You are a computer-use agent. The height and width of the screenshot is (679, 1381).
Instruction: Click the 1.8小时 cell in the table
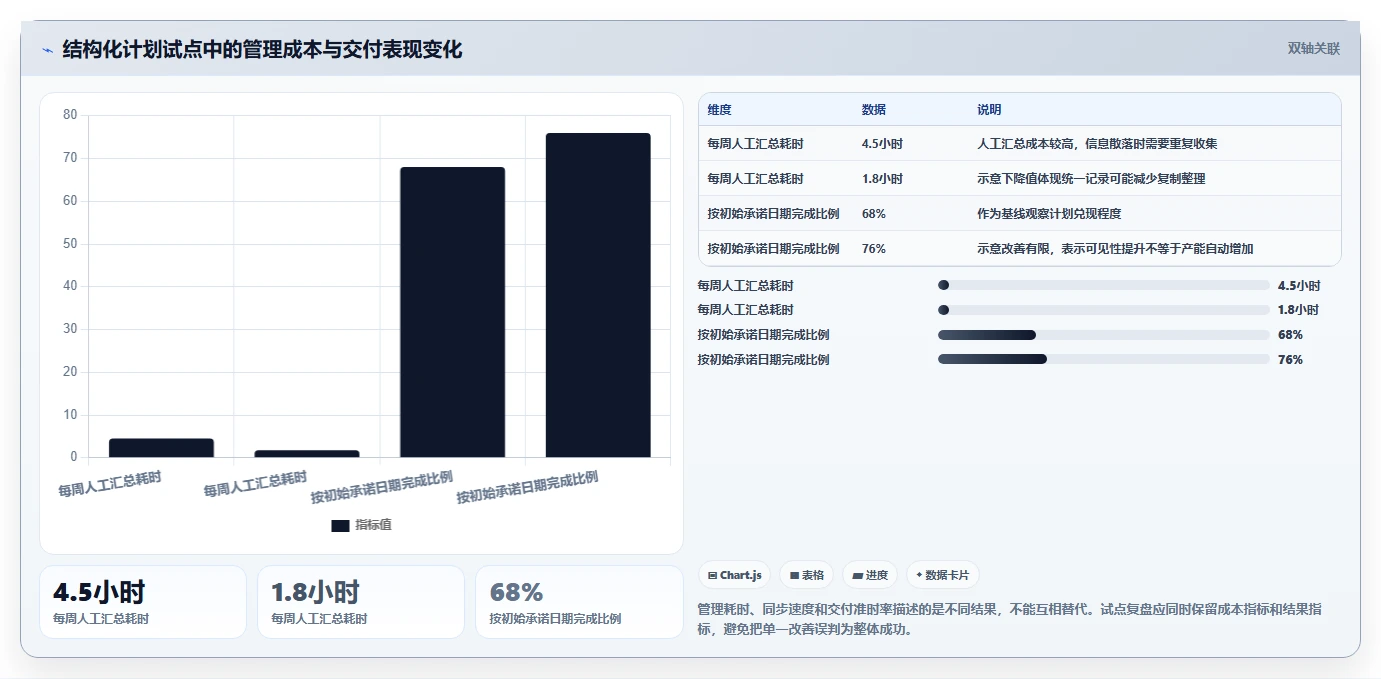pos(882,179)
